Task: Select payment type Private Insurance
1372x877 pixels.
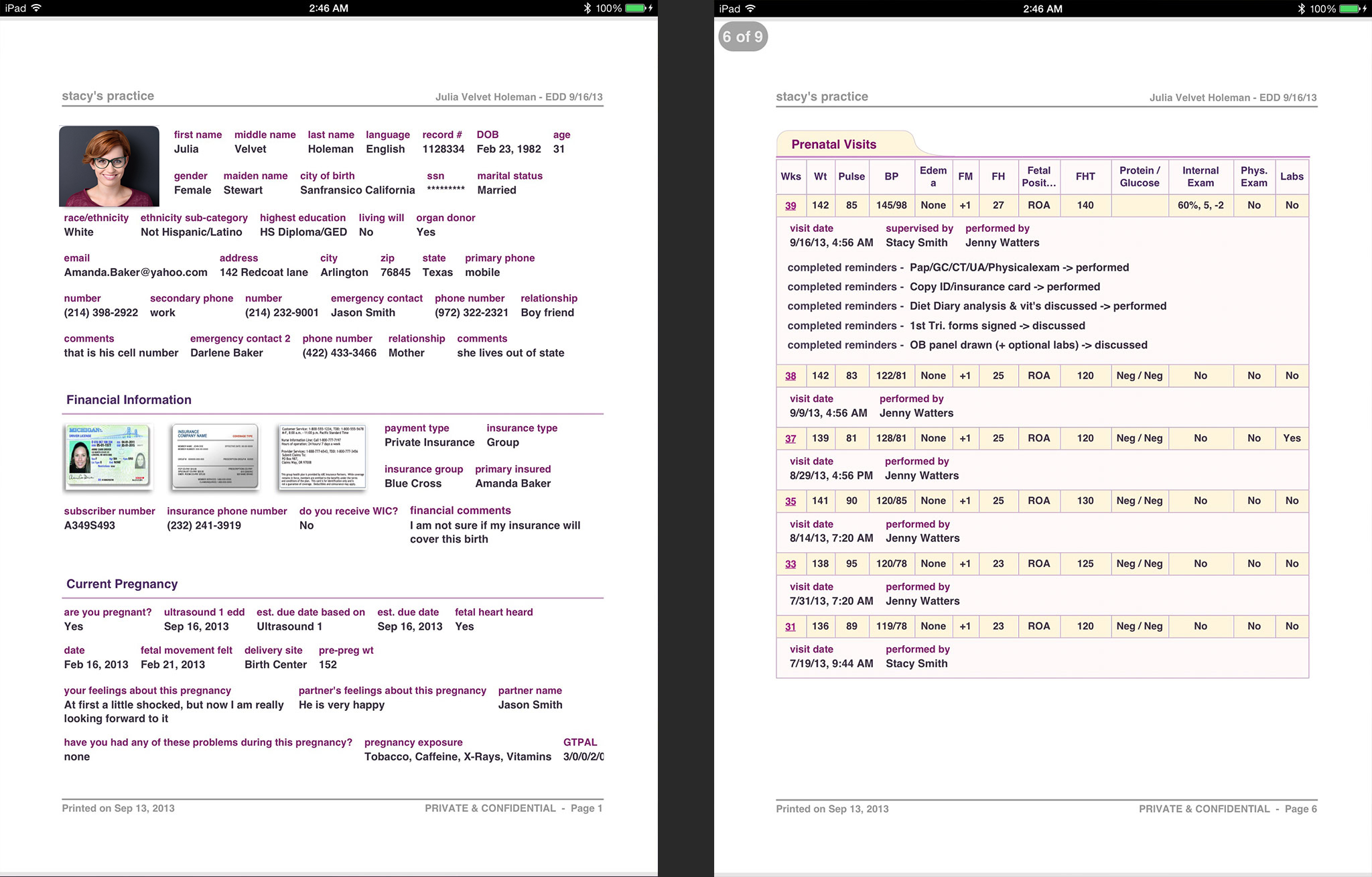Action: 429,443
